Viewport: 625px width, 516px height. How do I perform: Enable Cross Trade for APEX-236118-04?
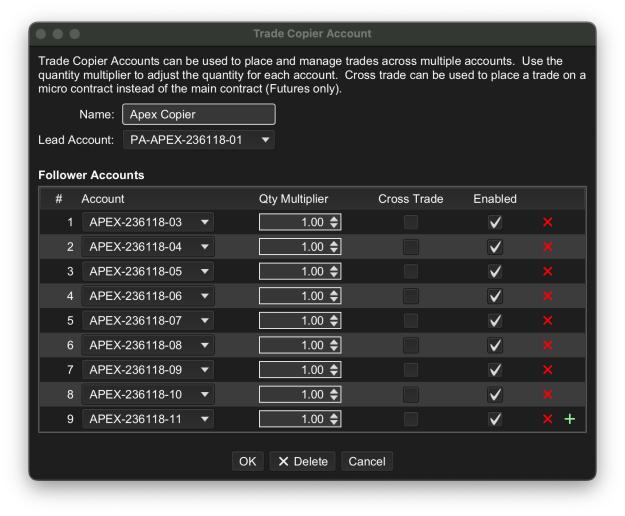click(411, 247)
